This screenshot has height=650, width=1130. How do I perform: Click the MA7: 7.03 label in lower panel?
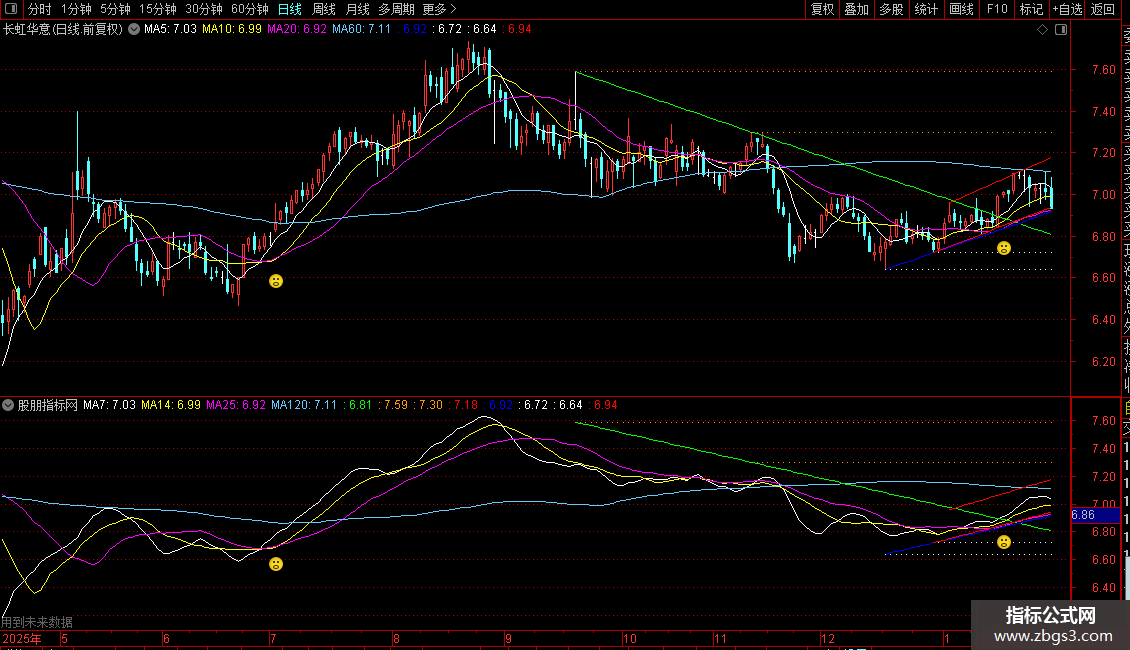tap(110, 405)
